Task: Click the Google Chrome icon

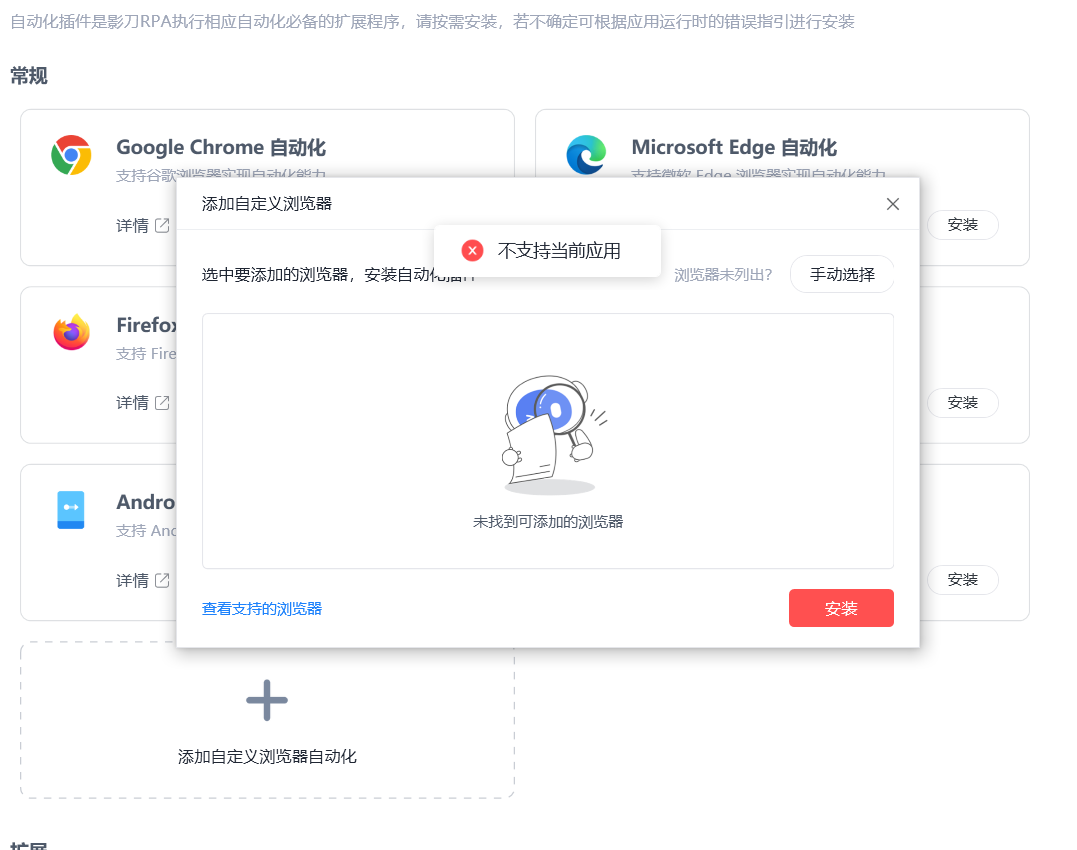Action: click(x=71, y=155)
